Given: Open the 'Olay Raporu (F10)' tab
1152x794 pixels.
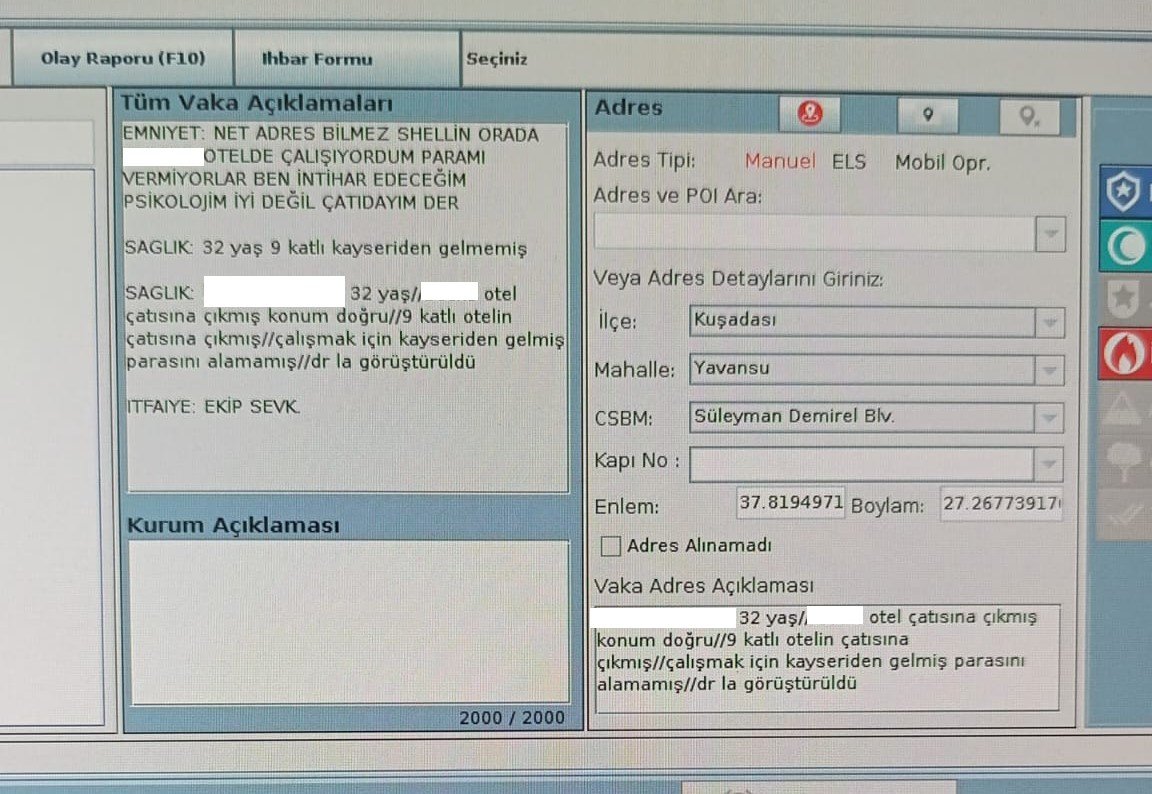Looking at the screenshot, I should pyautogui.click(x=122, y=58).
